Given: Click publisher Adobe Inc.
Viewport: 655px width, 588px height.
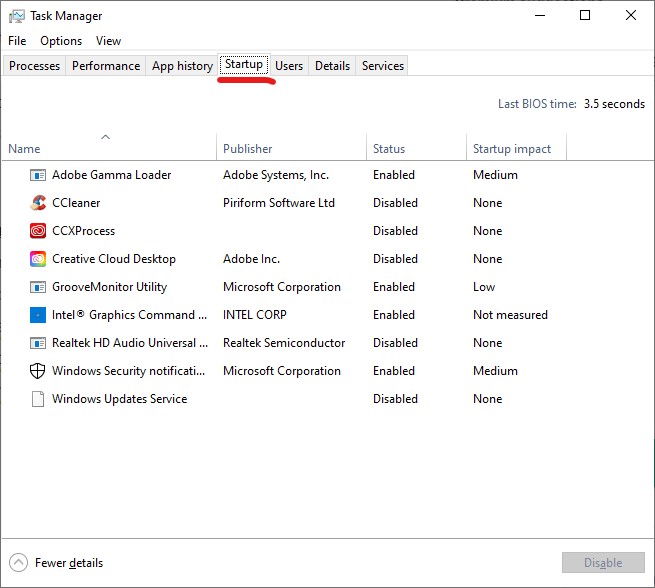Looking at the screenshot, I should 251,259.
